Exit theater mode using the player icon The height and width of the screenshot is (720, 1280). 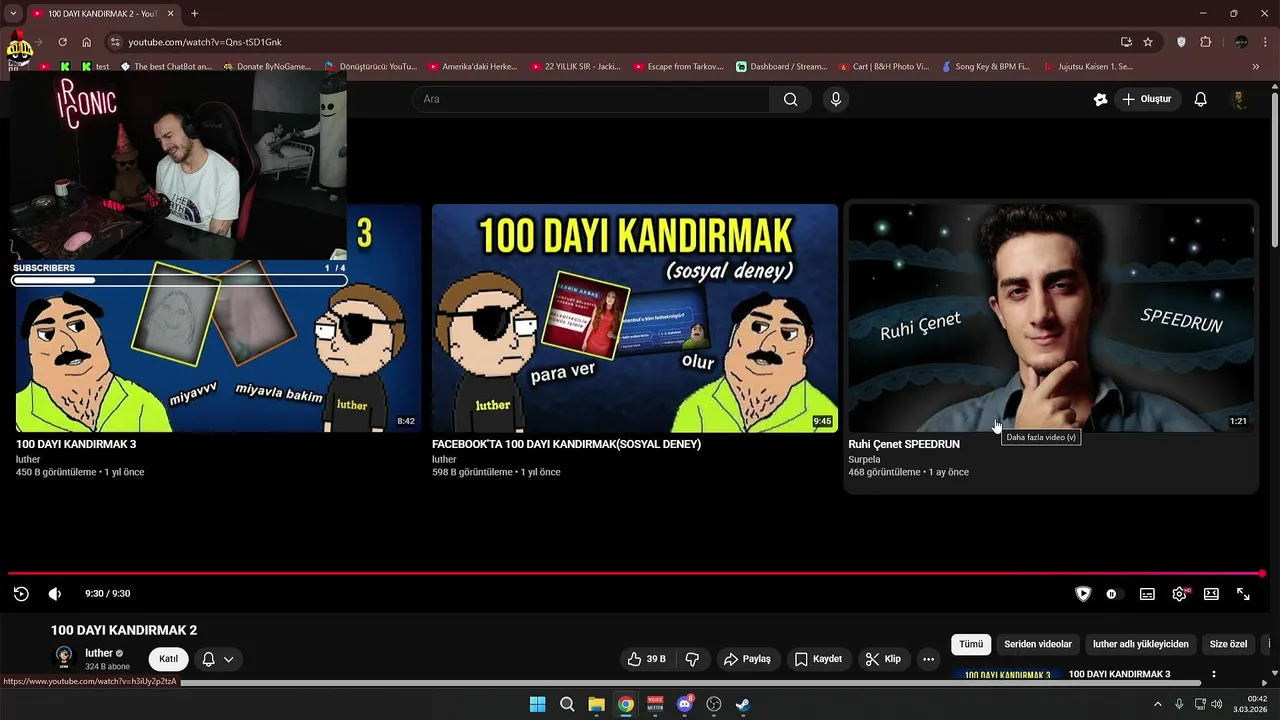[x=1211, y=594]
